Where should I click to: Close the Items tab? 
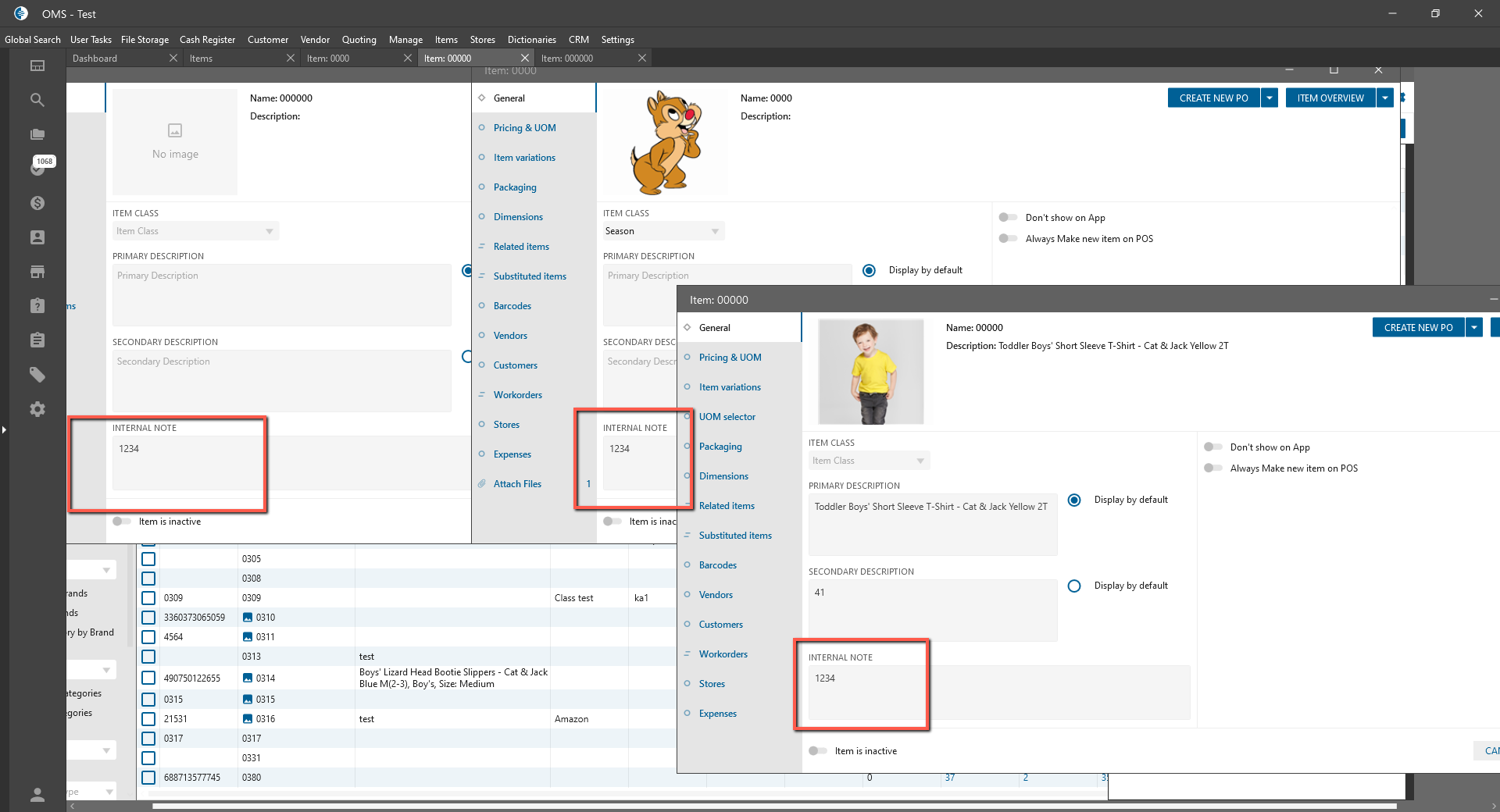coord(291,58)
